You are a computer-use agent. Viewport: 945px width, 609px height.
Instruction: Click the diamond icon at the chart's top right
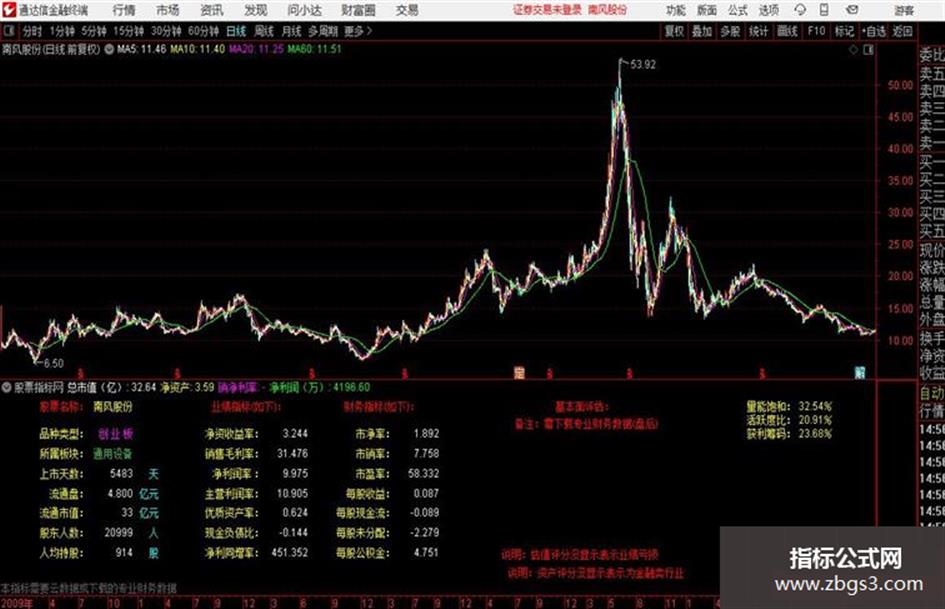tap(853, 50)
